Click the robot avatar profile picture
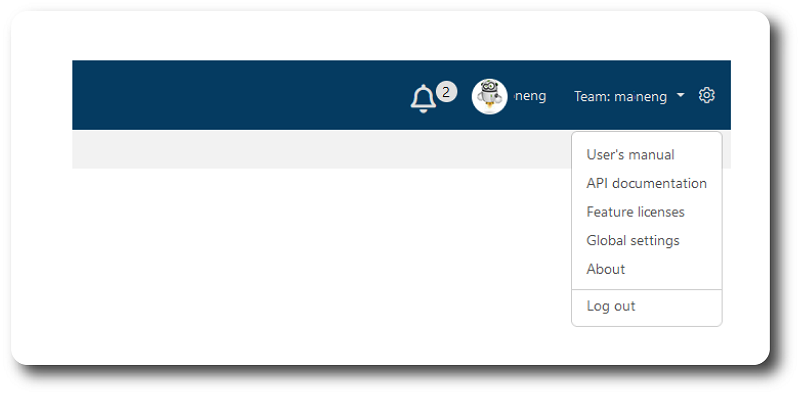The image size is (800, 395). click(x=489, y=96)
